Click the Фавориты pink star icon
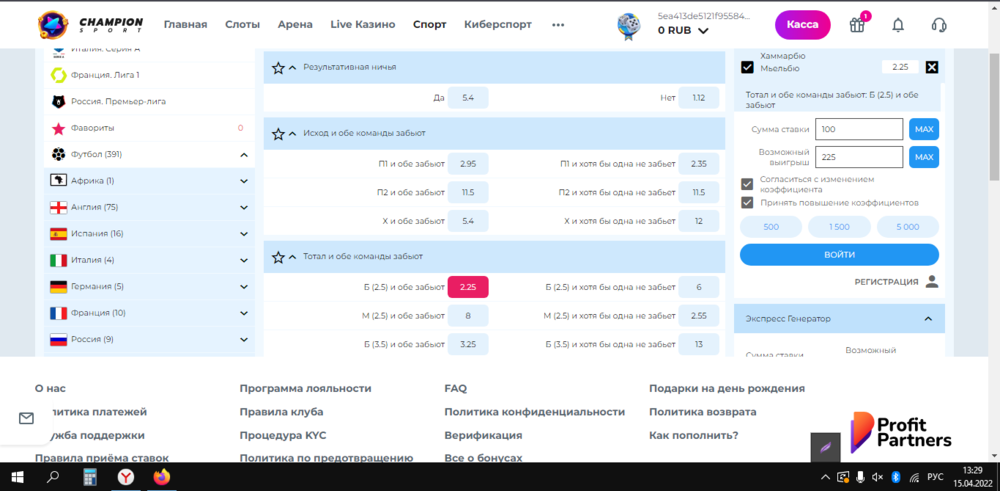 [58, 128]
